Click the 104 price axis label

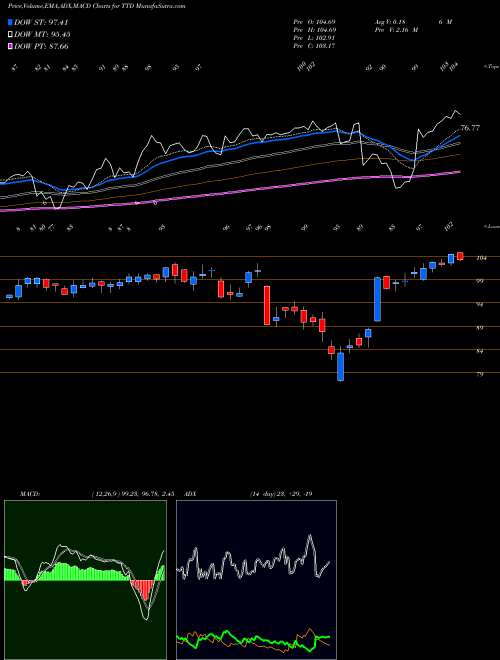pyautogui.click(x=481, y=258)
